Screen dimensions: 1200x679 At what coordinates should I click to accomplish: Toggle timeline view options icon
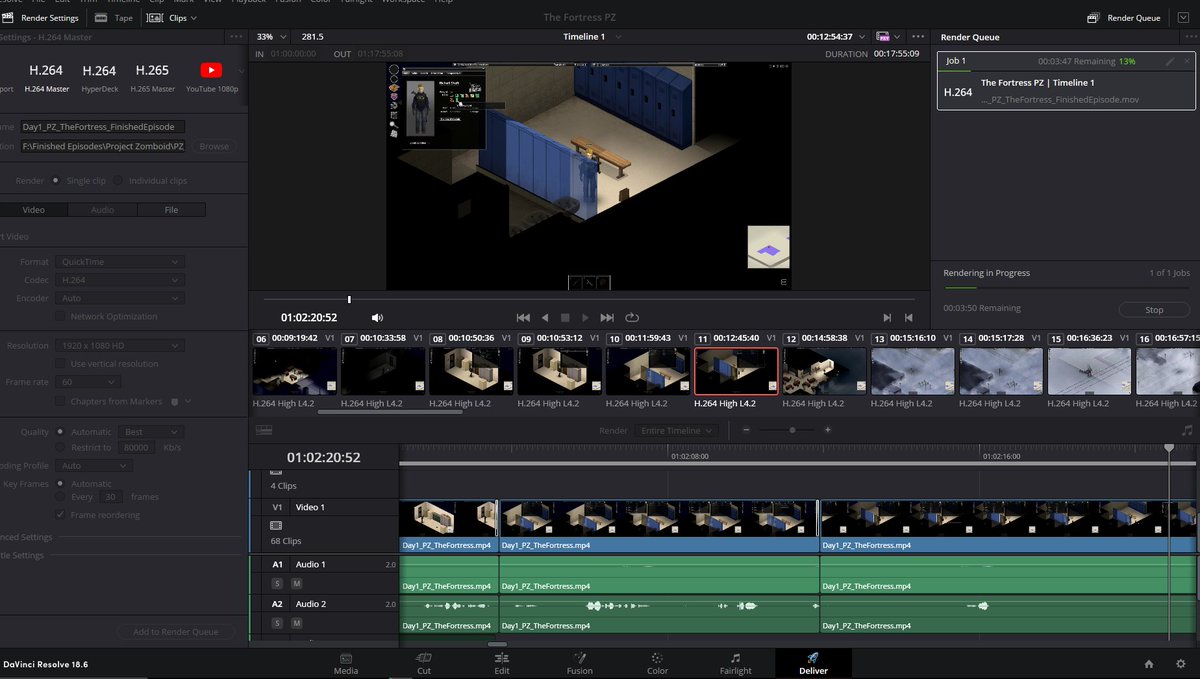[x=264, y=430]
